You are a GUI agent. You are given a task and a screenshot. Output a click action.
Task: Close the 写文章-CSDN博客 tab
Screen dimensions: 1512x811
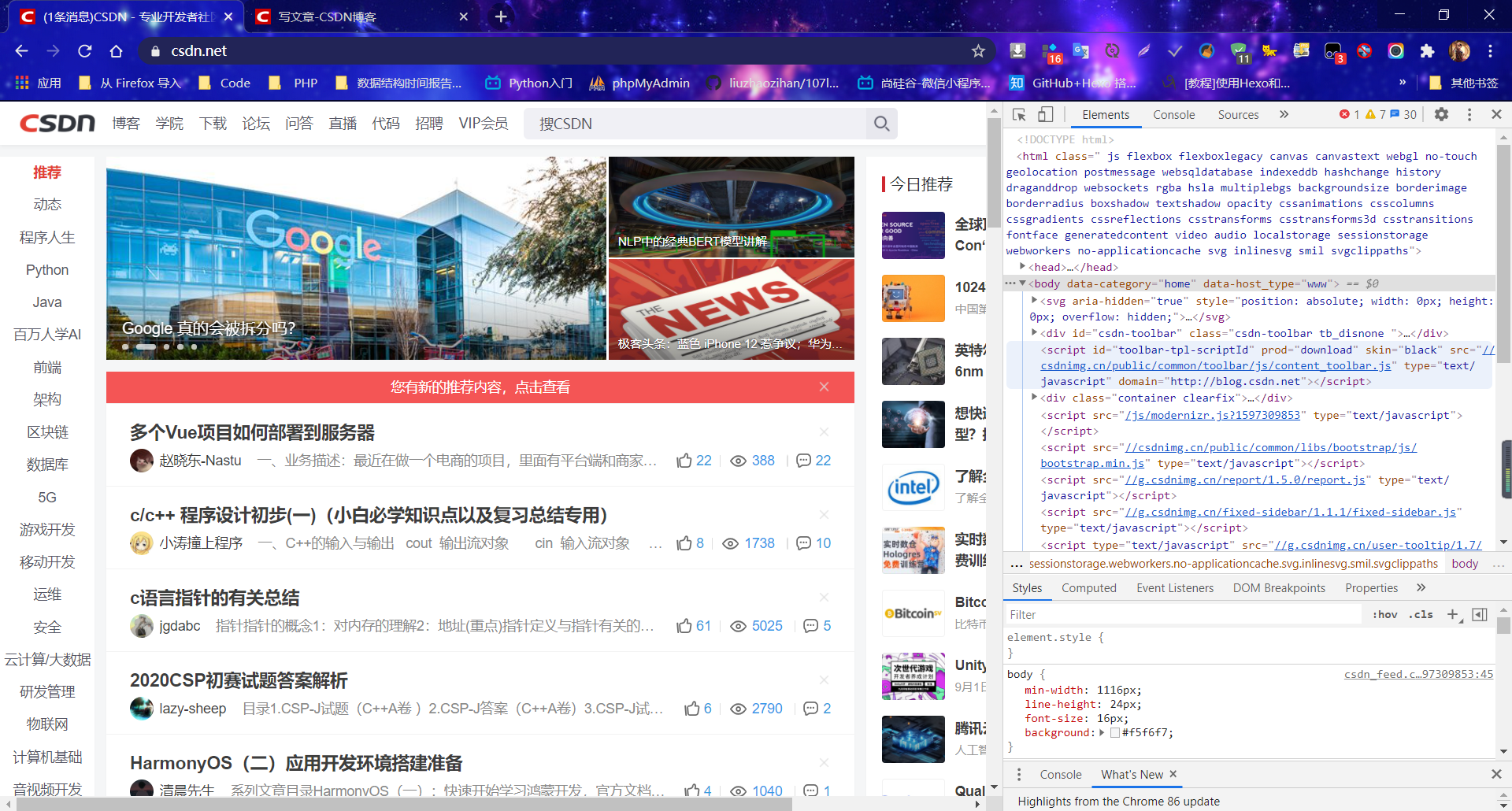pyautogui.click(x=463, y=17)
